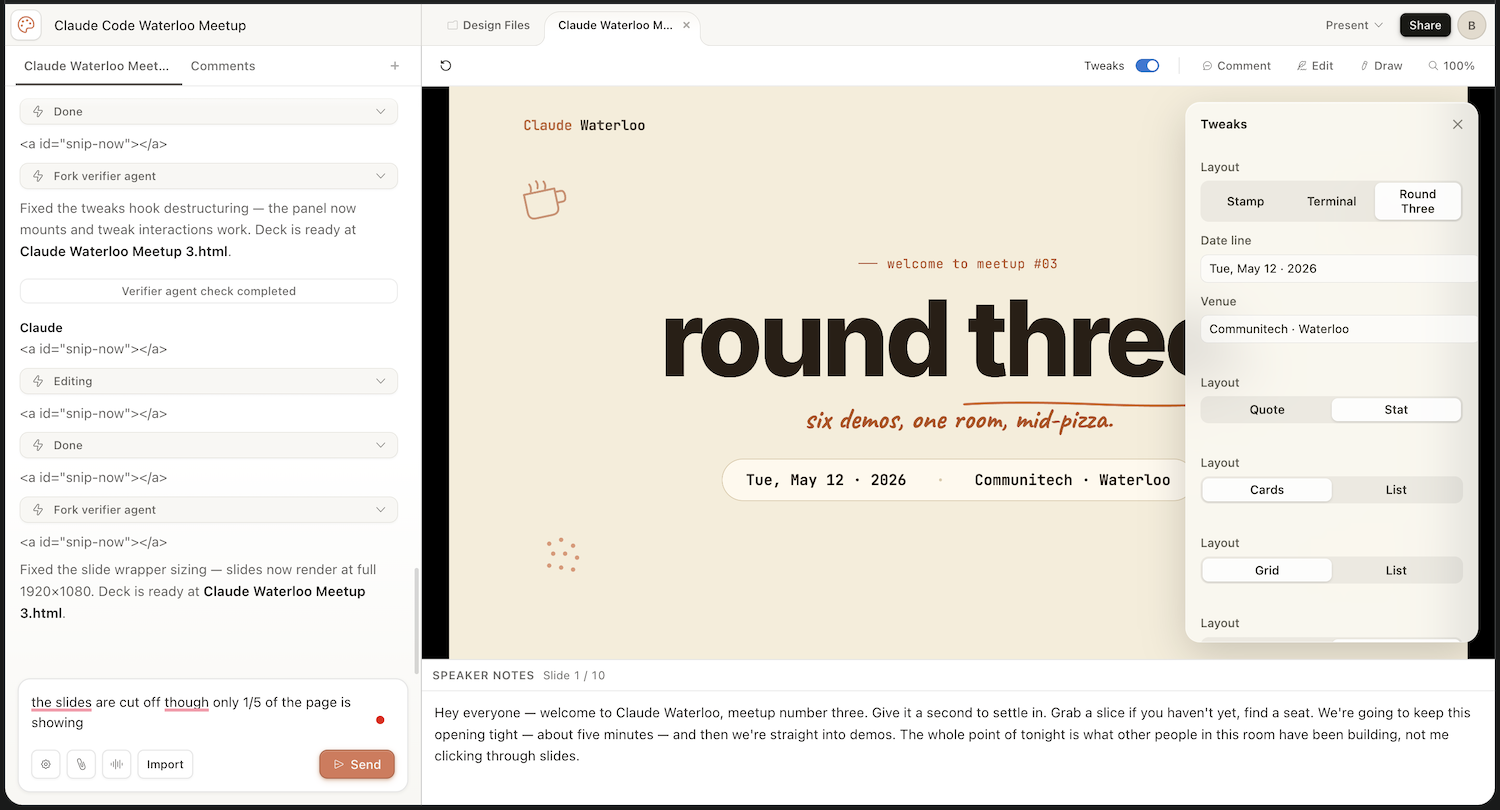Click the Slide 1 / 10 counter

click(574, 676)
